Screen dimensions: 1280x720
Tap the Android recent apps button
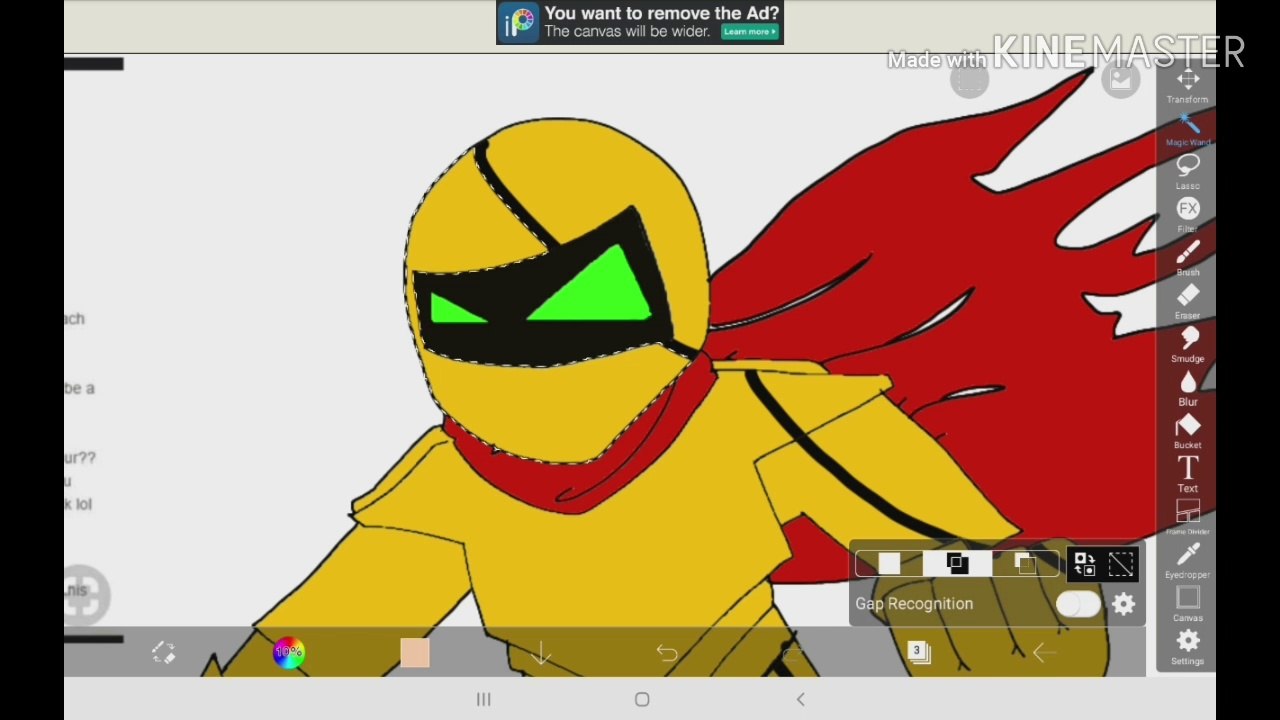tap(483, 700)
